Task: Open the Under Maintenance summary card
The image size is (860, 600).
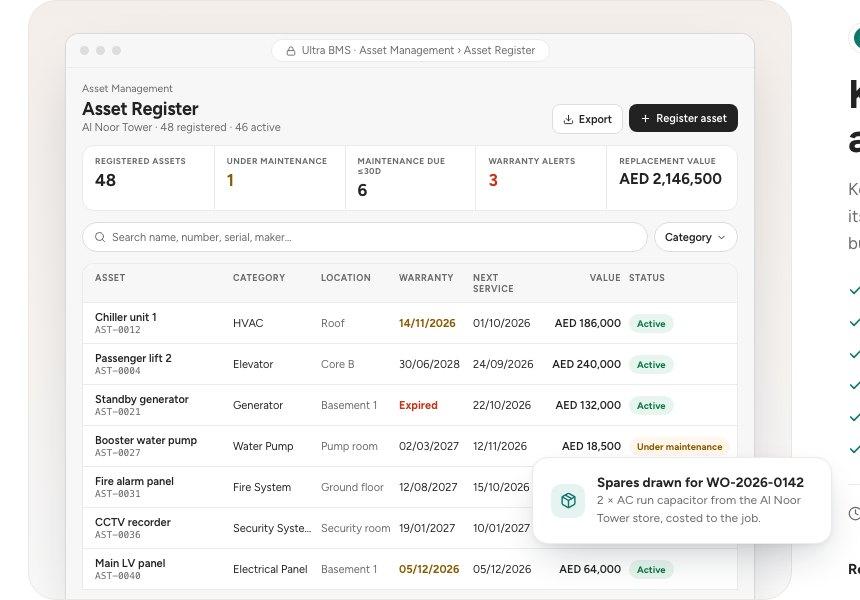Action: (x=280, y=178)
